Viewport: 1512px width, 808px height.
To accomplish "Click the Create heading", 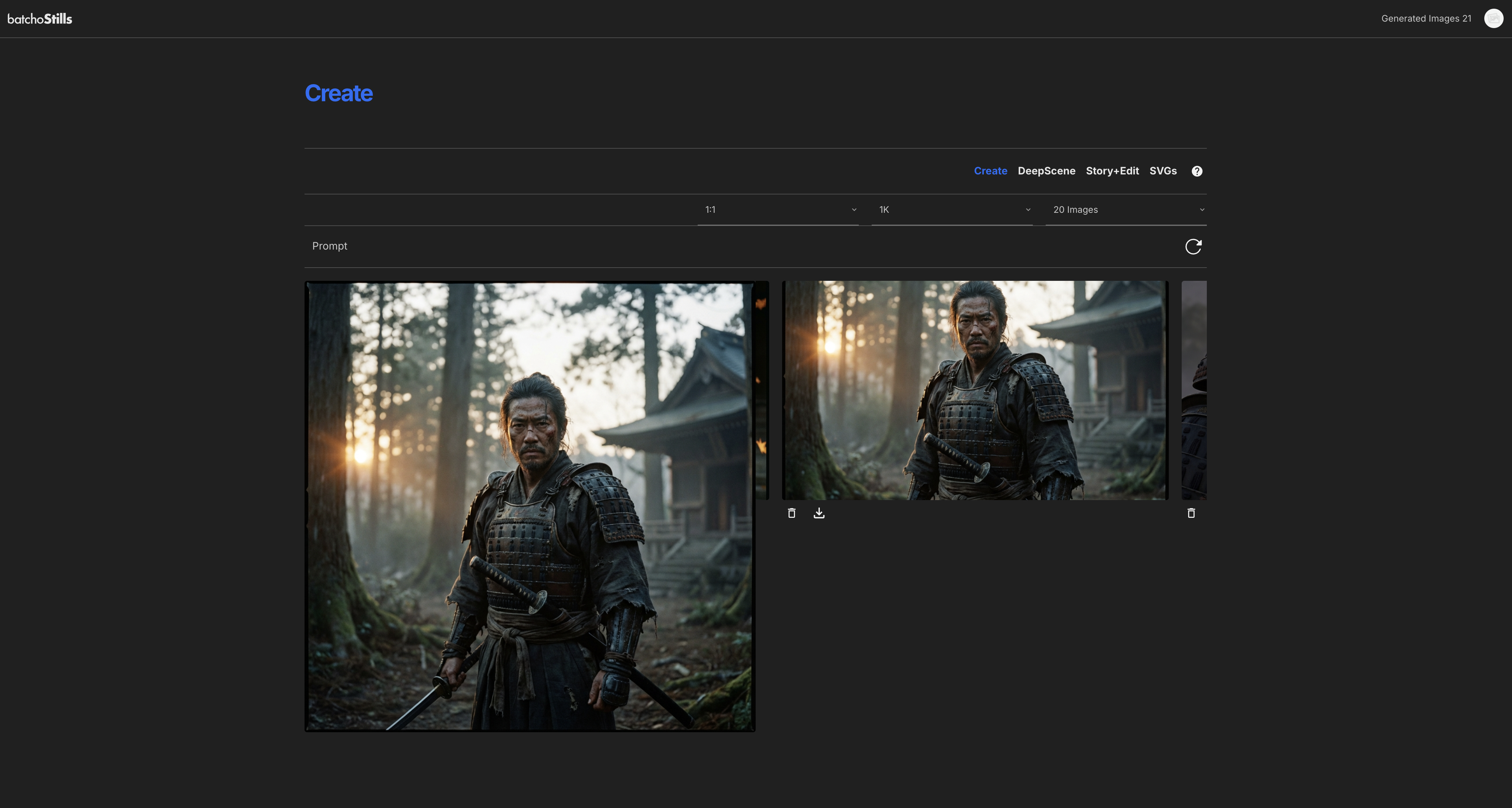I will point(339,93).
